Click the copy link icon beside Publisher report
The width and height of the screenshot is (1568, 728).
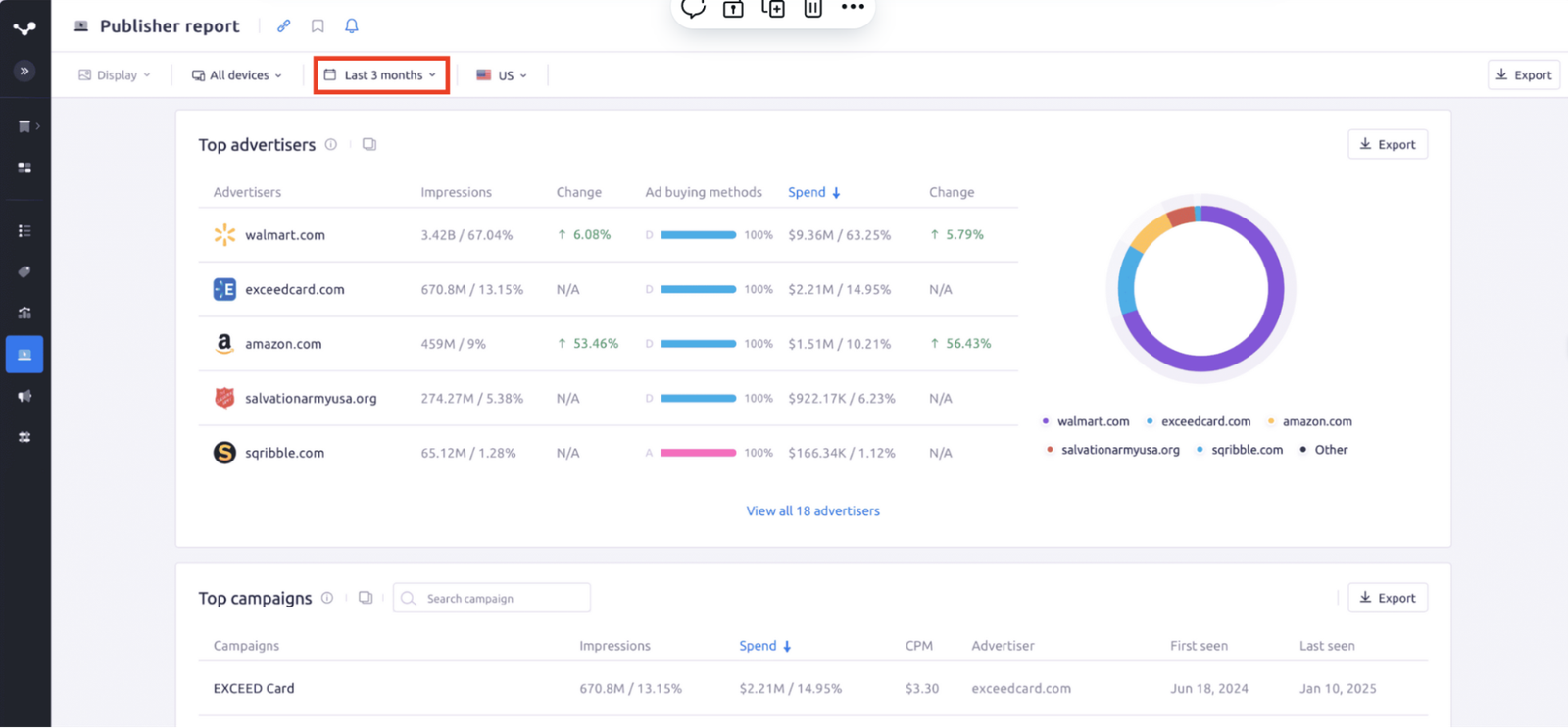click(x=283, y=26)
